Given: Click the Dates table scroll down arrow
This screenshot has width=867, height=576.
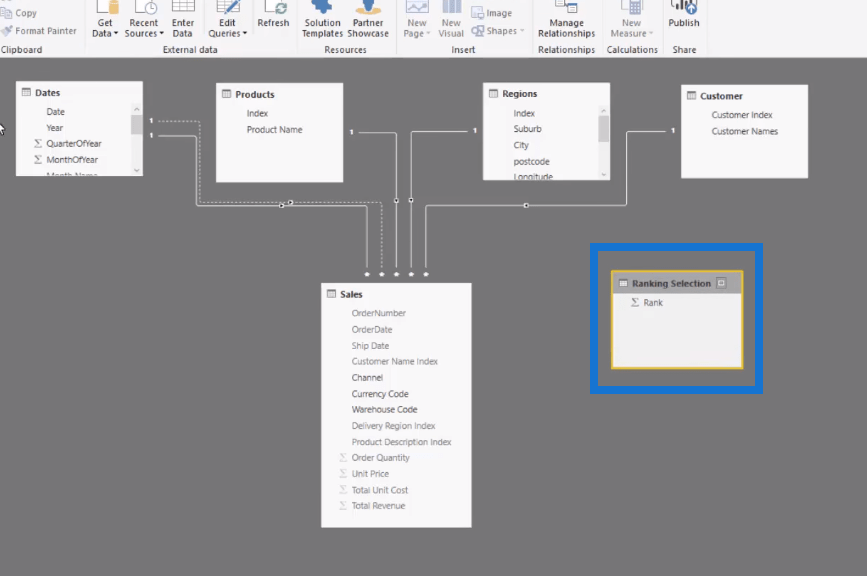Looking at the screenshot, I should coord(137,171).
